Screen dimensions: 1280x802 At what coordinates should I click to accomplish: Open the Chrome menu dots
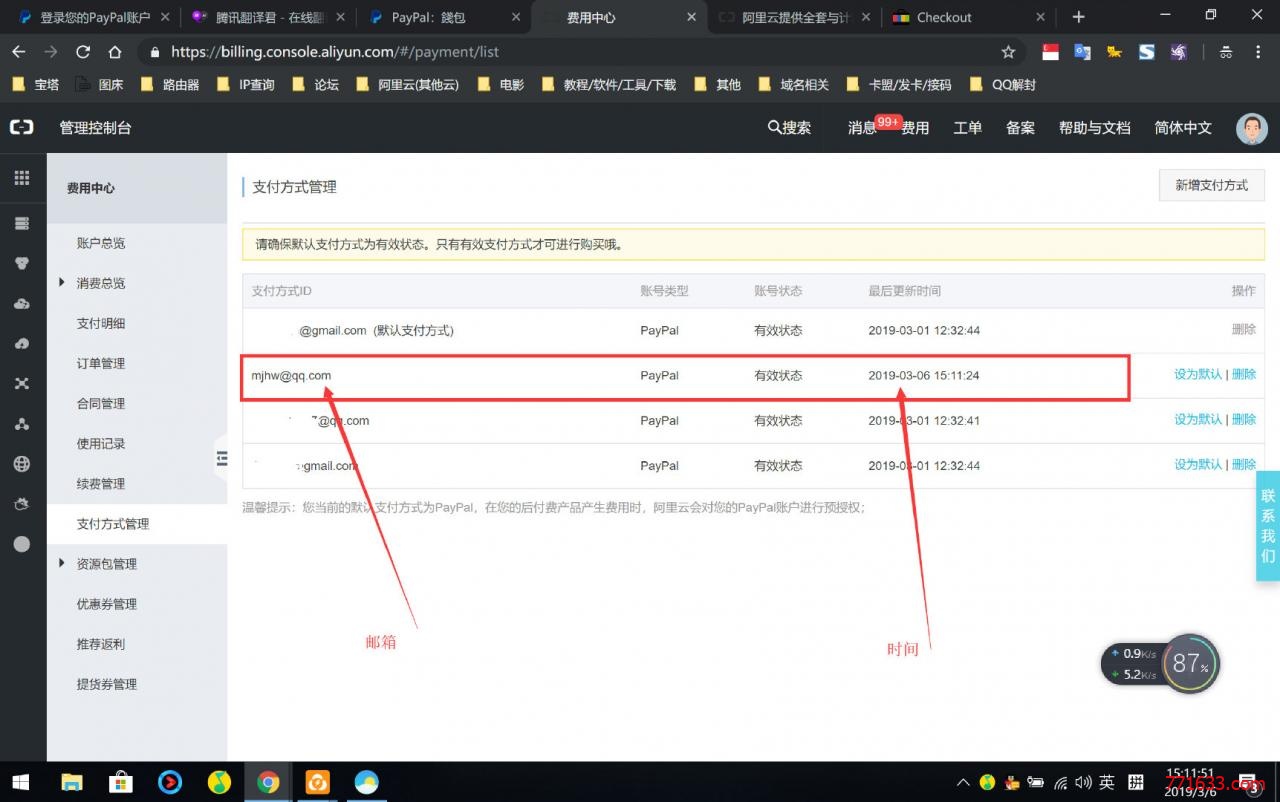click(x=1258, y=52)
